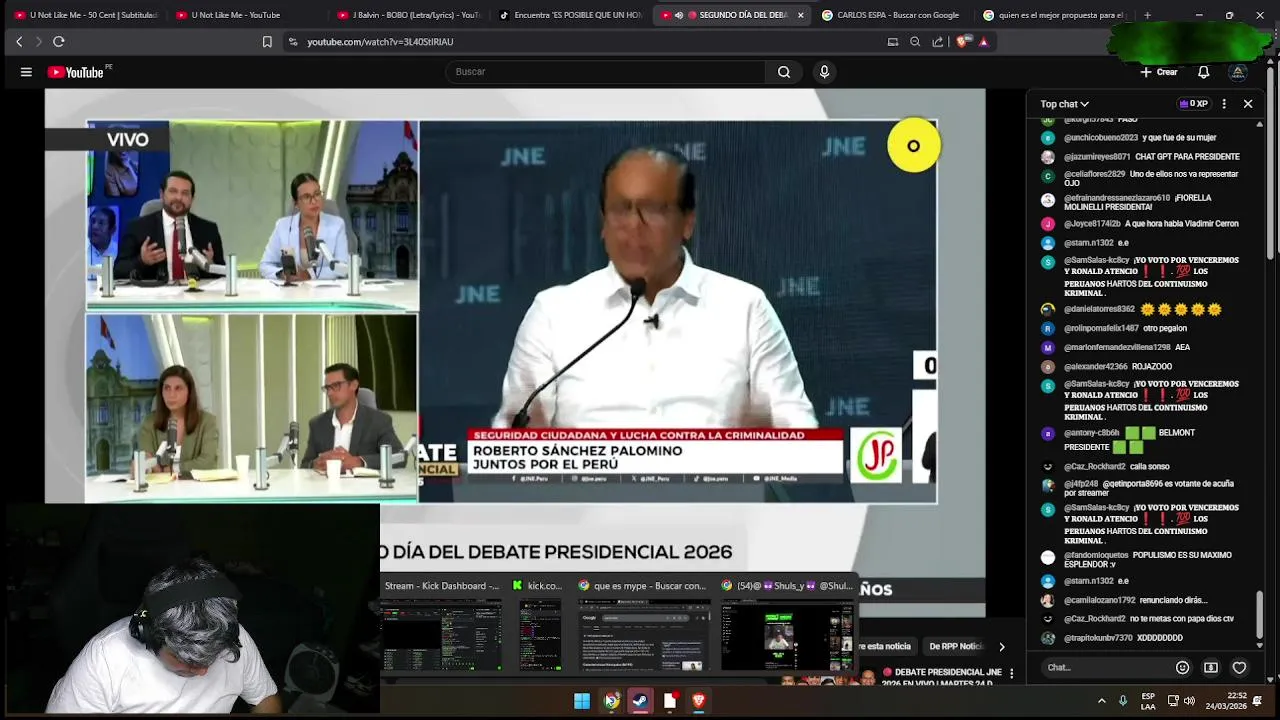The height and width of the screenshot is (720, 1280).
Task: Open the YouTube guide hamburger menu
Action: point(26,72)
